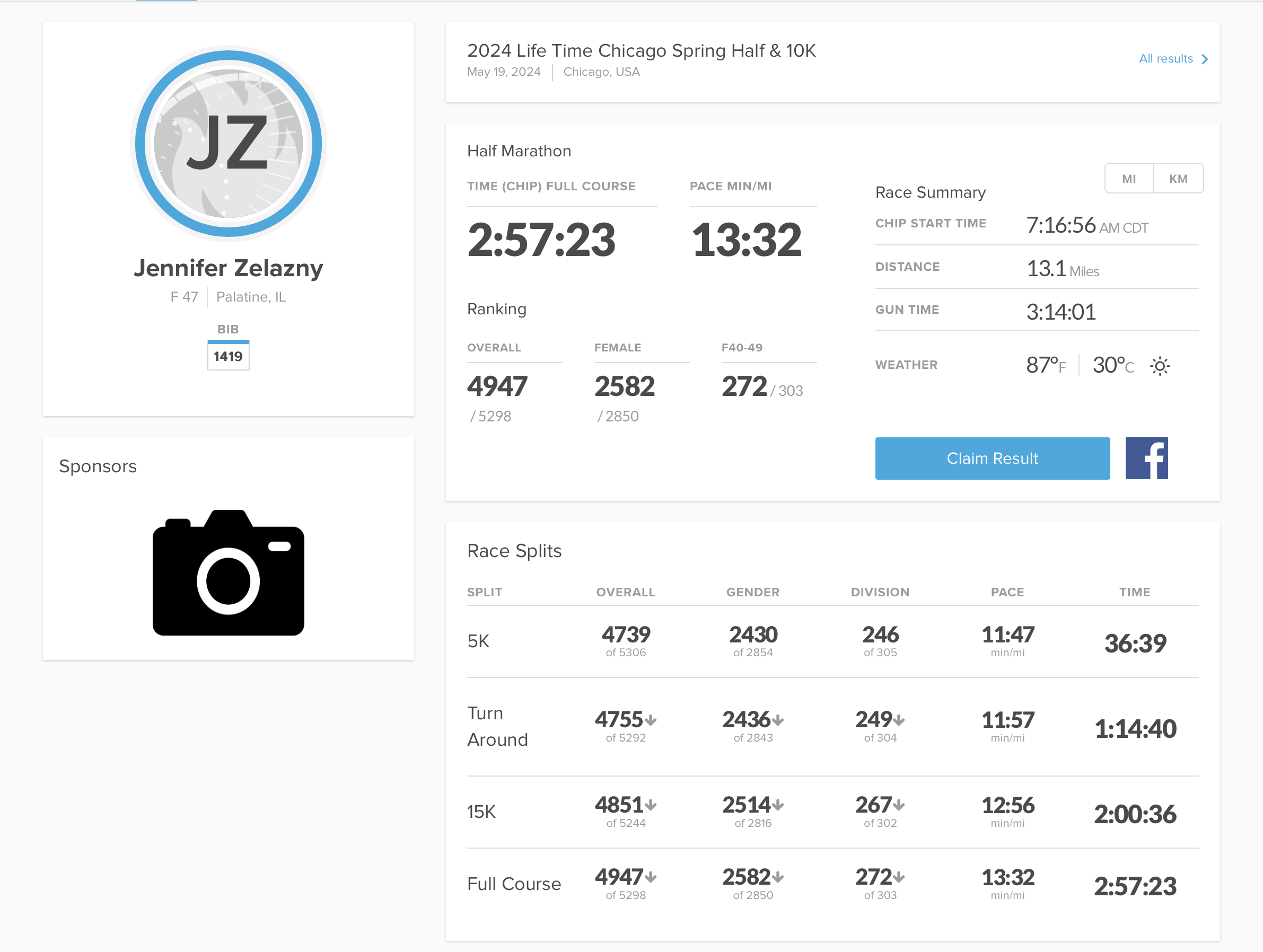Click the Half Marathon heading
Viewport: 1263px width, 952px height.
point(519,151)
